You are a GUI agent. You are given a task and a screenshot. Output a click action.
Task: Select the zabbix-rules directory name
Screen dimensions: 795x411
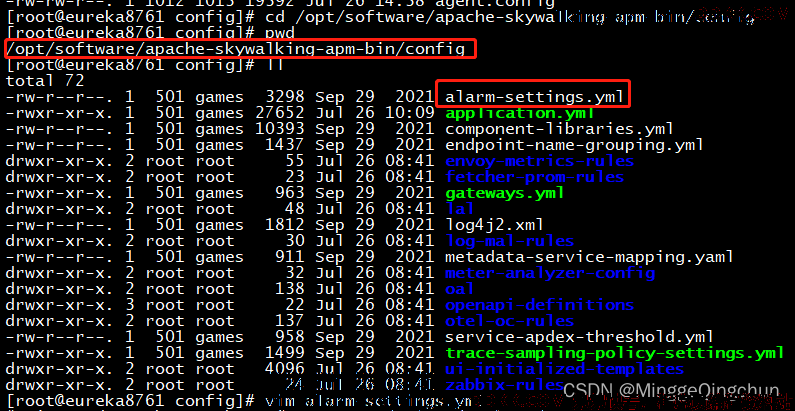[504, 385]
